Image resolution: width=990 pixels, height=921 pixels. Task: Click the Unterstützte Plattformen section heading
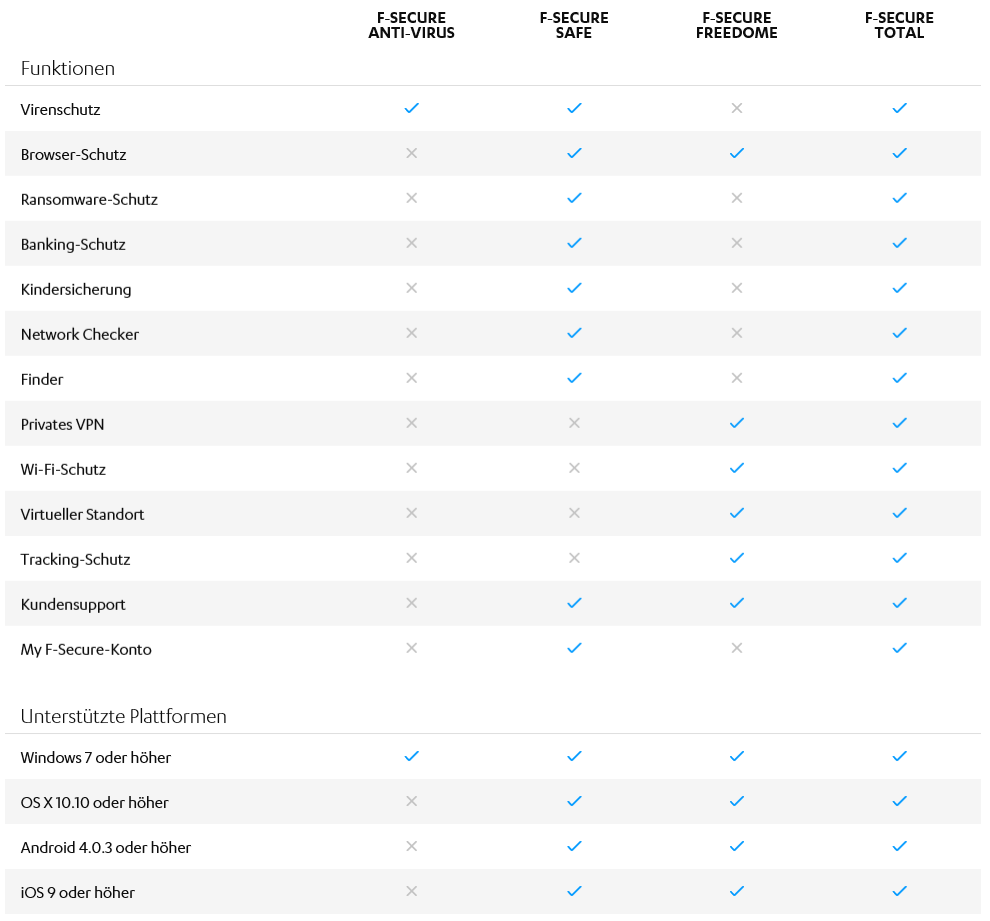(124, 717)
